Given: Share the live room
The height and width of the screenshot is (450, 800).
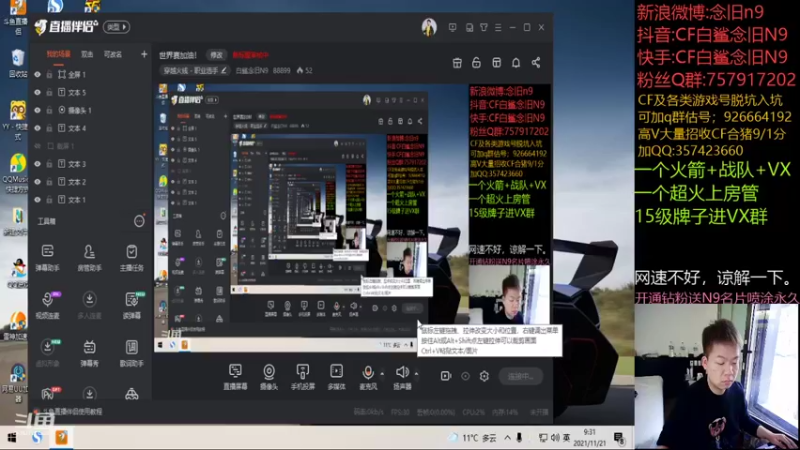Looking at the screenshot, I should click(x=536, y=62).
